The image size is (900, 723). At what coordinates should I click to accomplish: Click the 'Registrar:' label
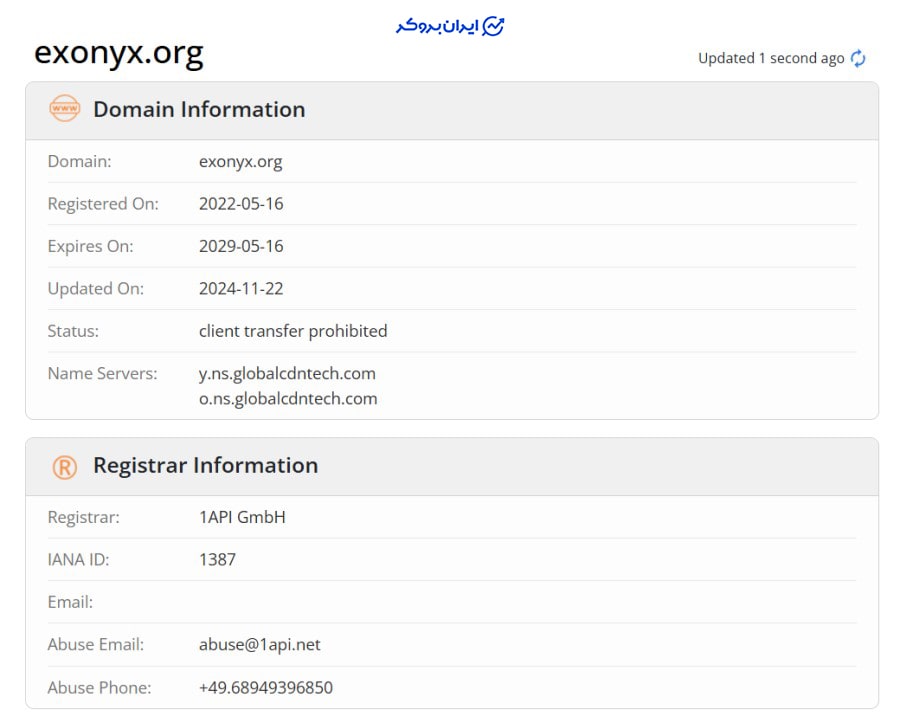pyautogui.click(x=84, y=518)
